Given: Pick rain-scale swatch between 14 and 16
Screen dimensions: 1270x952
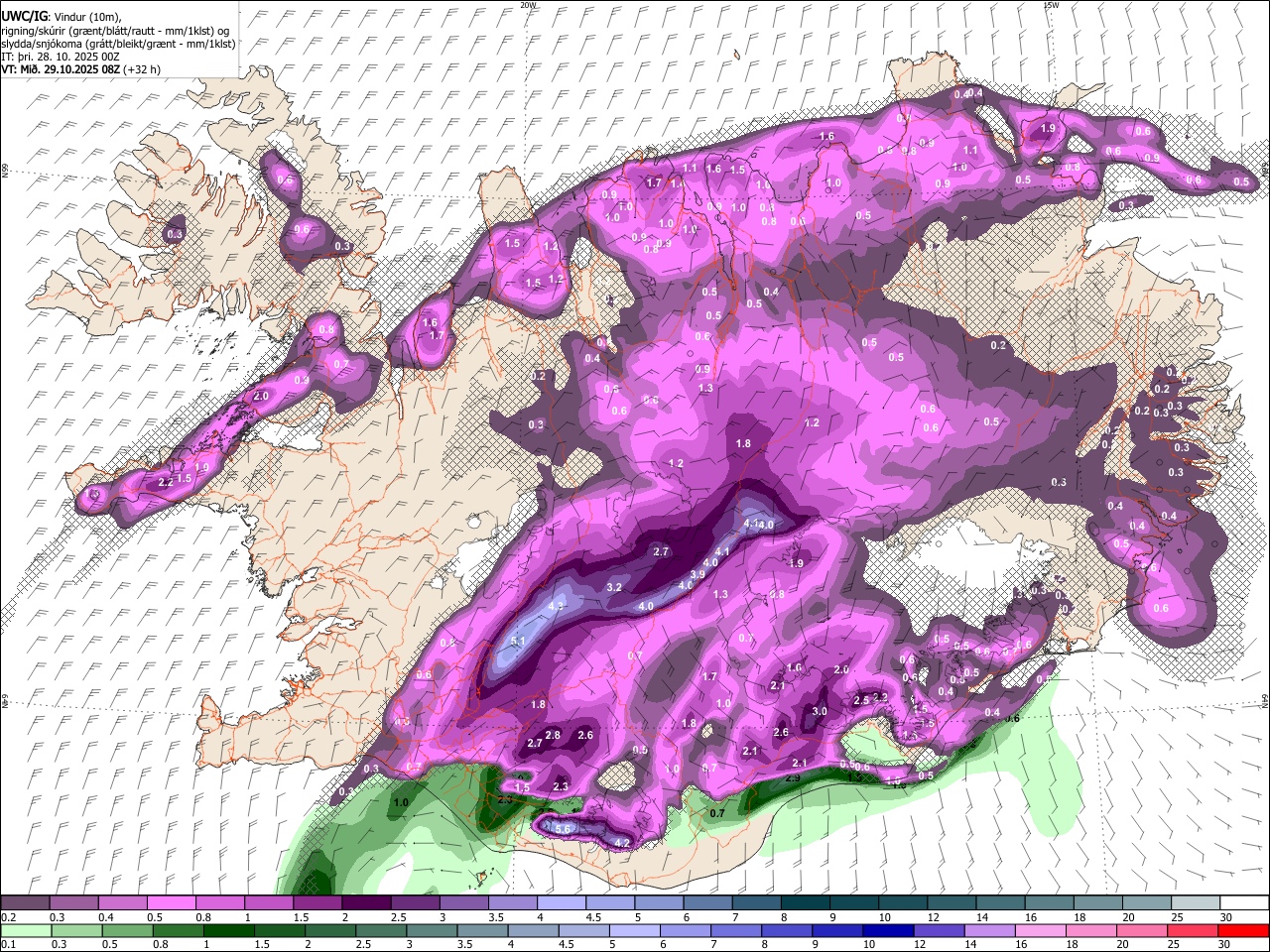Looking at the screenshot, I should 990,931.
